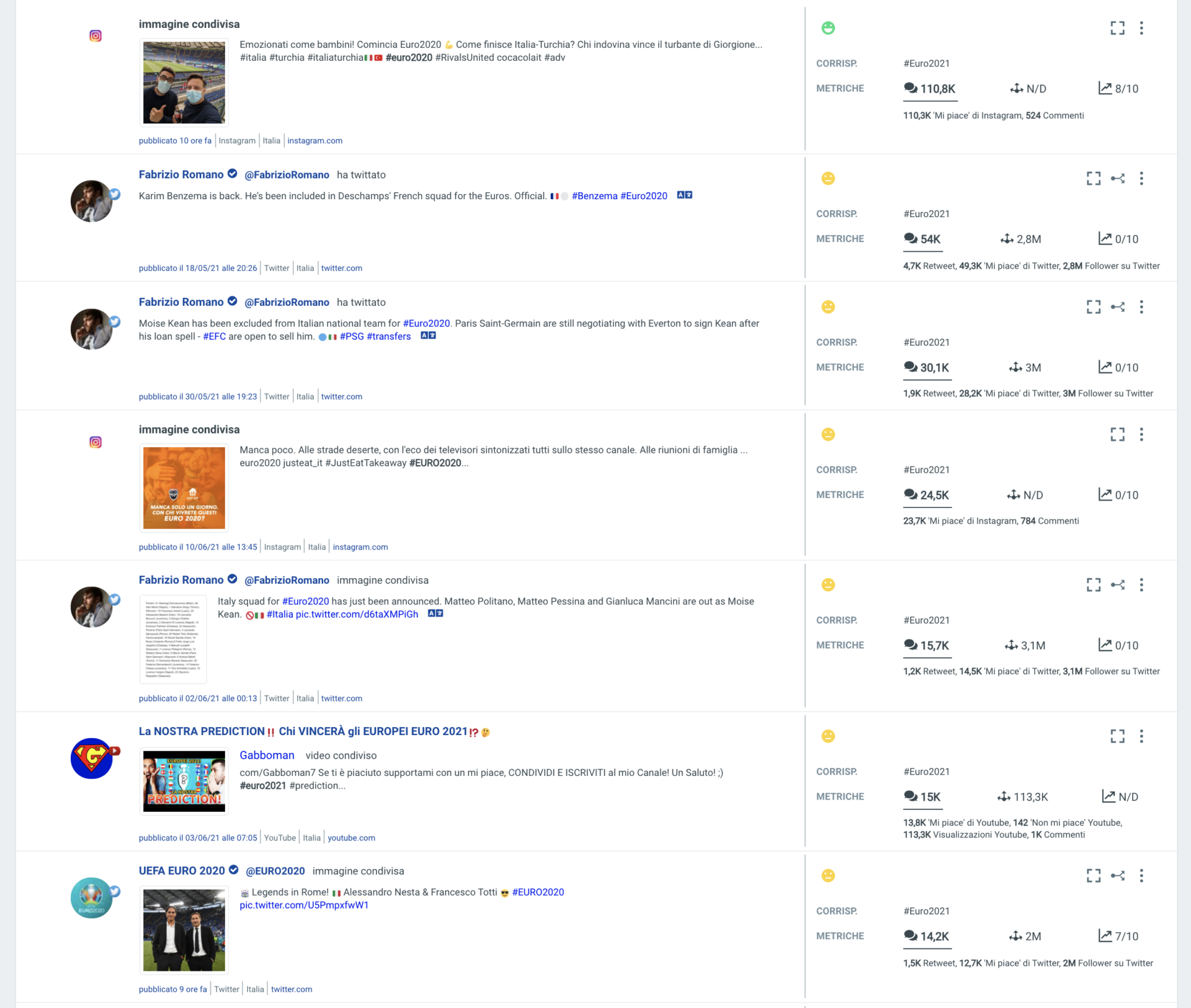Open three-dot menu for Just Eat post
Screen dimensions: 1191x1008
coord(1141,434)
